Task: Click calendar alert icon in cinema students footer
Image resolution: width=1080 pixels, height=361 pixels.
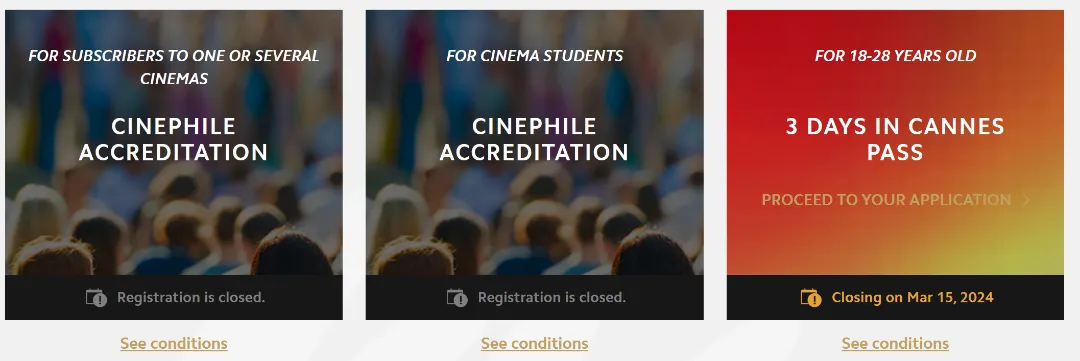Action: pos(457,298)
